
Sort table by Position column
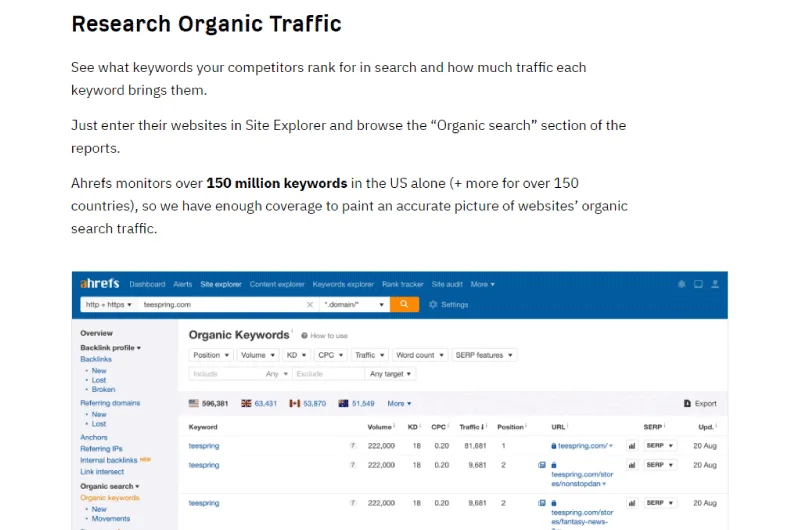[x=512, y=427]
